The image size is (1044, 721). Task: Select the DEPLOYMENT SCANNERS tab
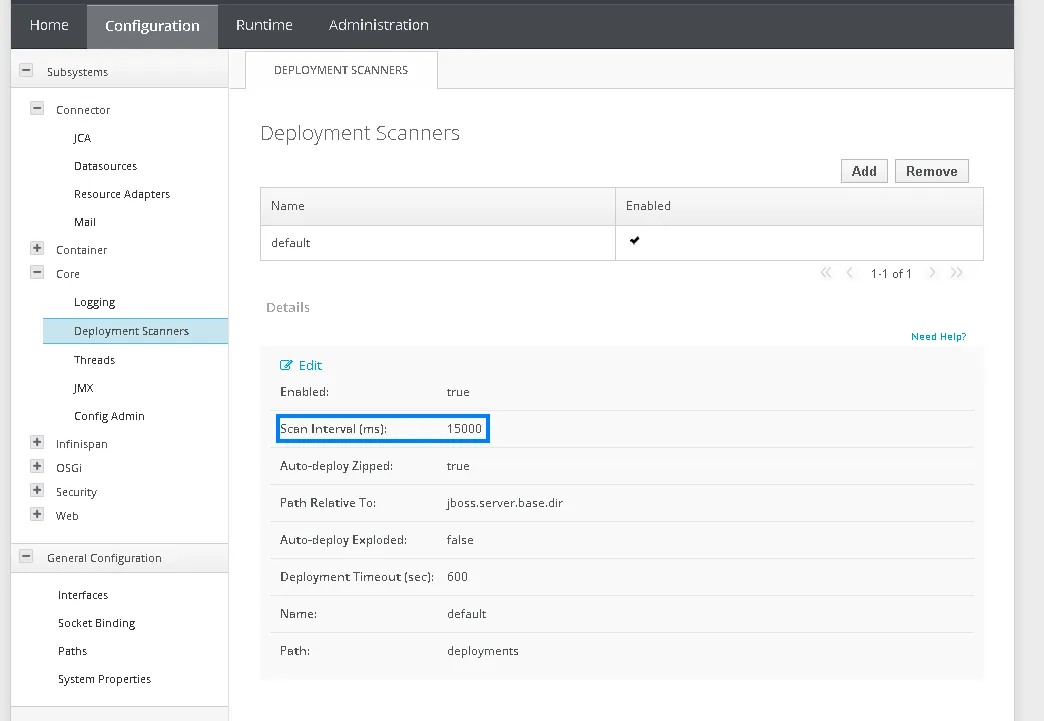point(341,70)
